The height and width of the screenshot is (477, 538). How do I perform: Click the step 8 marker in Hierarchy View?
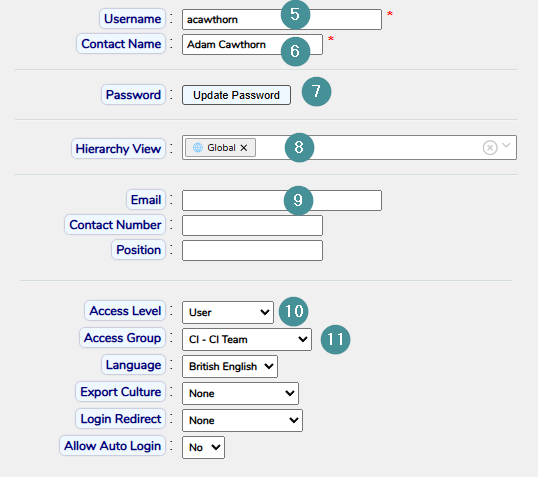[x=299, y=148]
